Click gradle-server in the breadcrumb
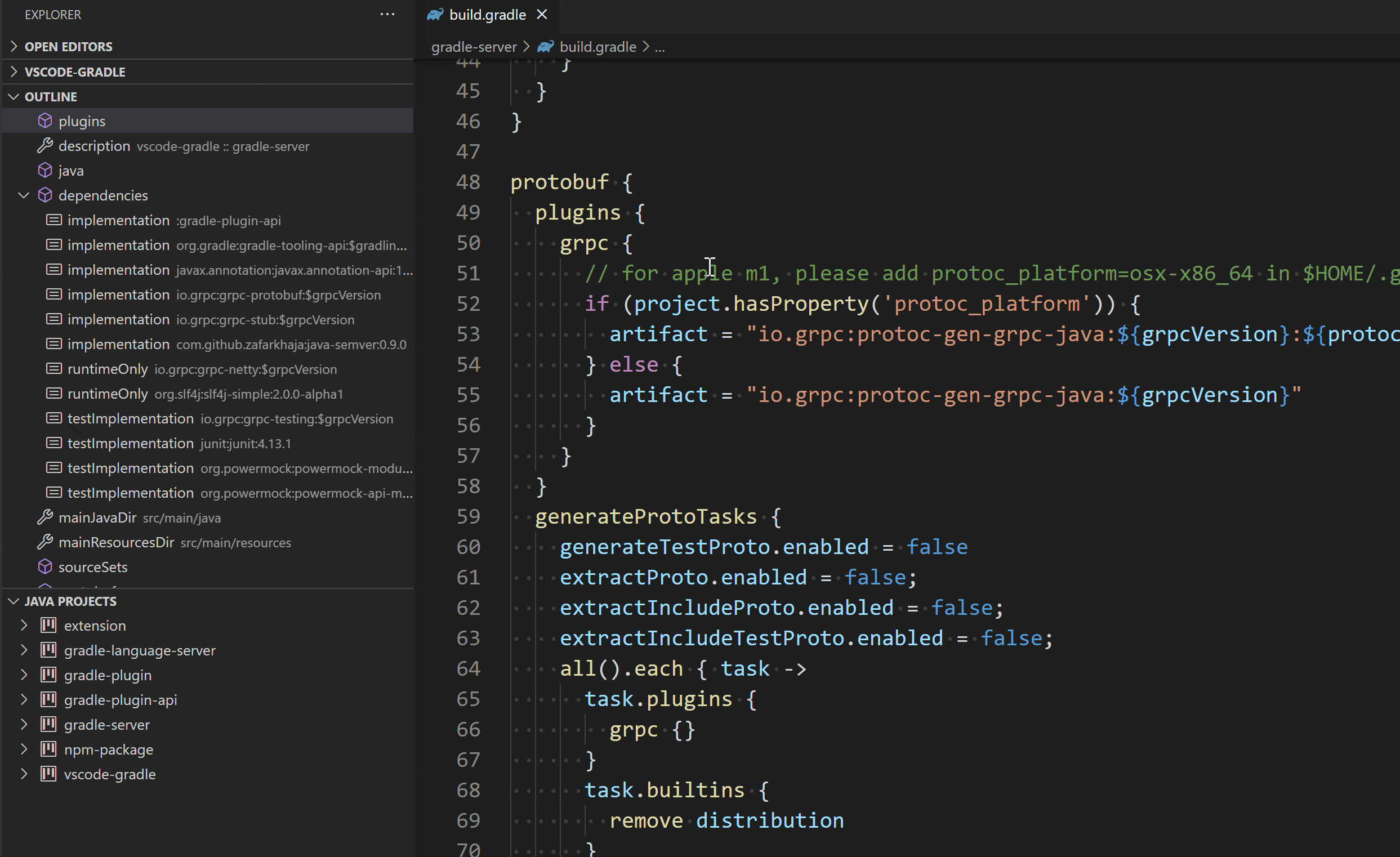Viewport: 1400px width, 857px height. click(474, 47)
